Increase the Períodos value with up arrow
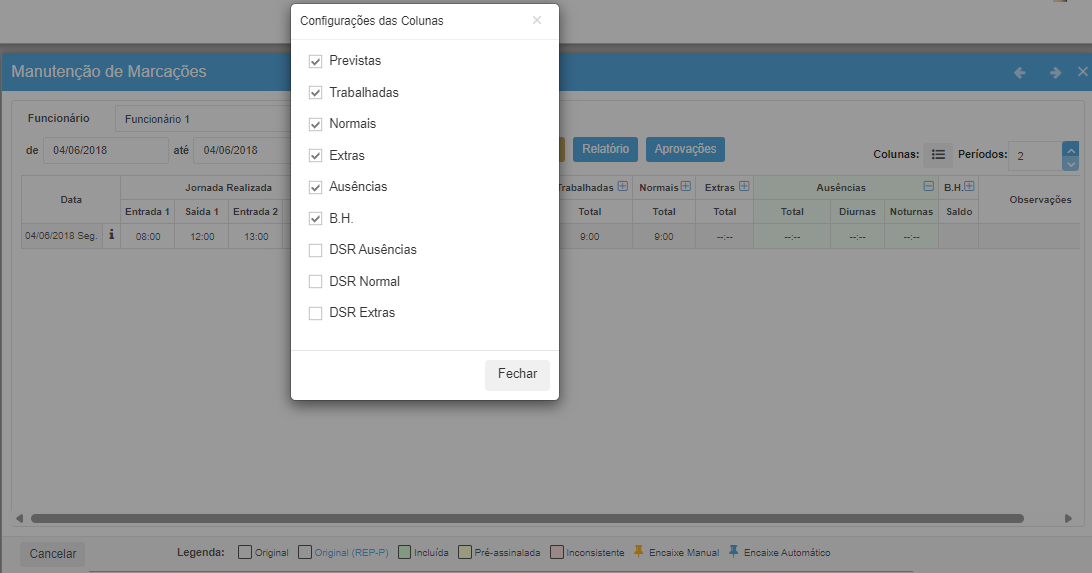The image size is (1092, 573). point(1070,148)
